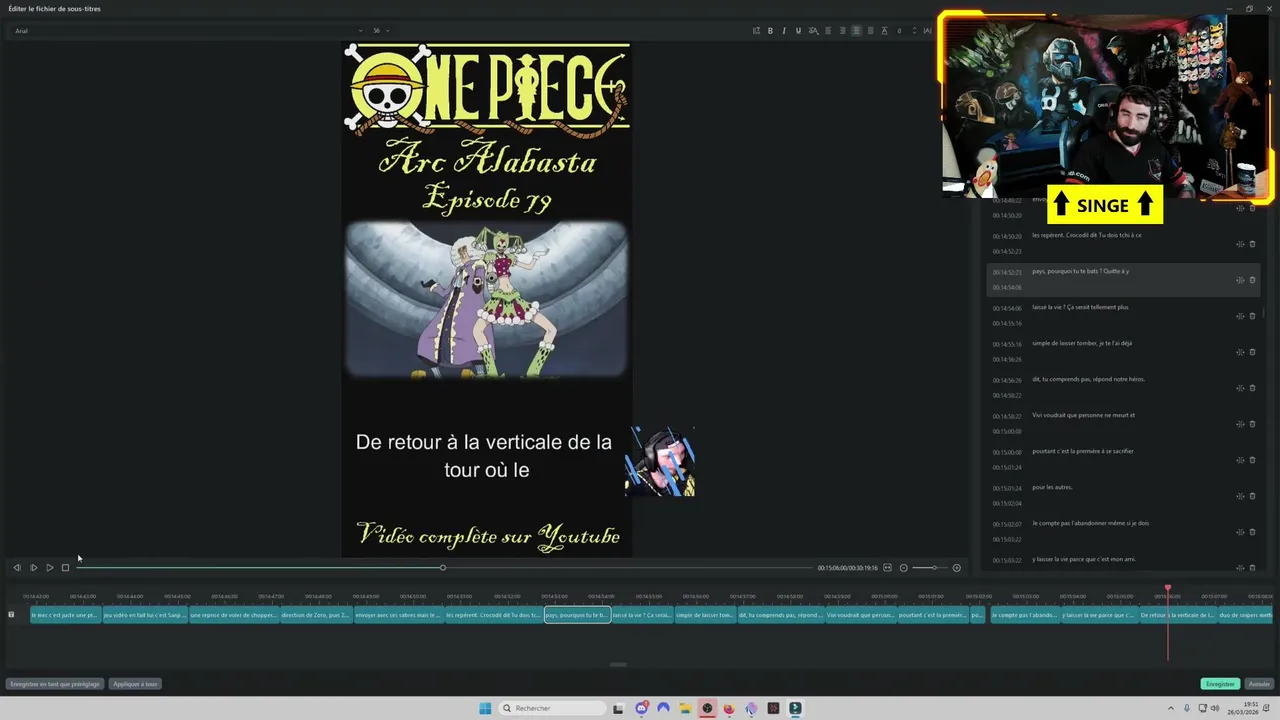Screen dimensions: 1280x720
Task: Select timeline clip 'je compte pas l'aband...'
Action: (x=1025, y=615)
